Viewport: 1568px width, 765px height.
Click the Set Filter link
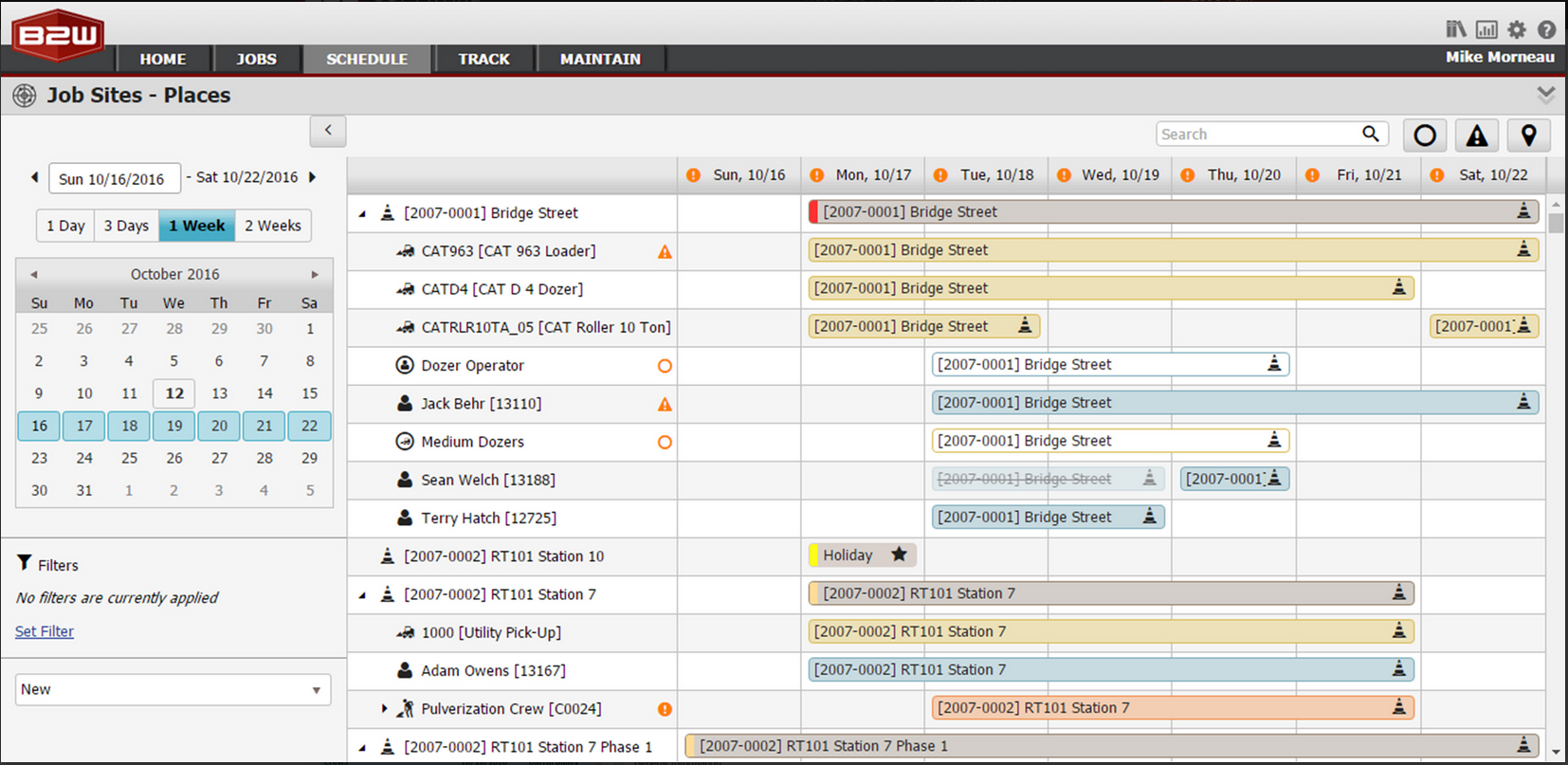(x=45, y=631)
